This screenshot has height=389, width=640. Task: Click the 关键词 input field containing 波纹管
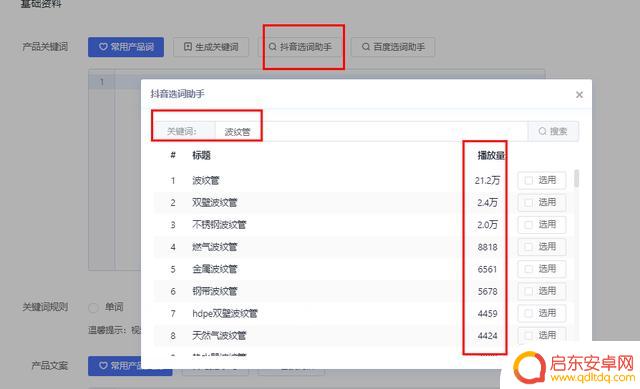(x=371, y=131)
